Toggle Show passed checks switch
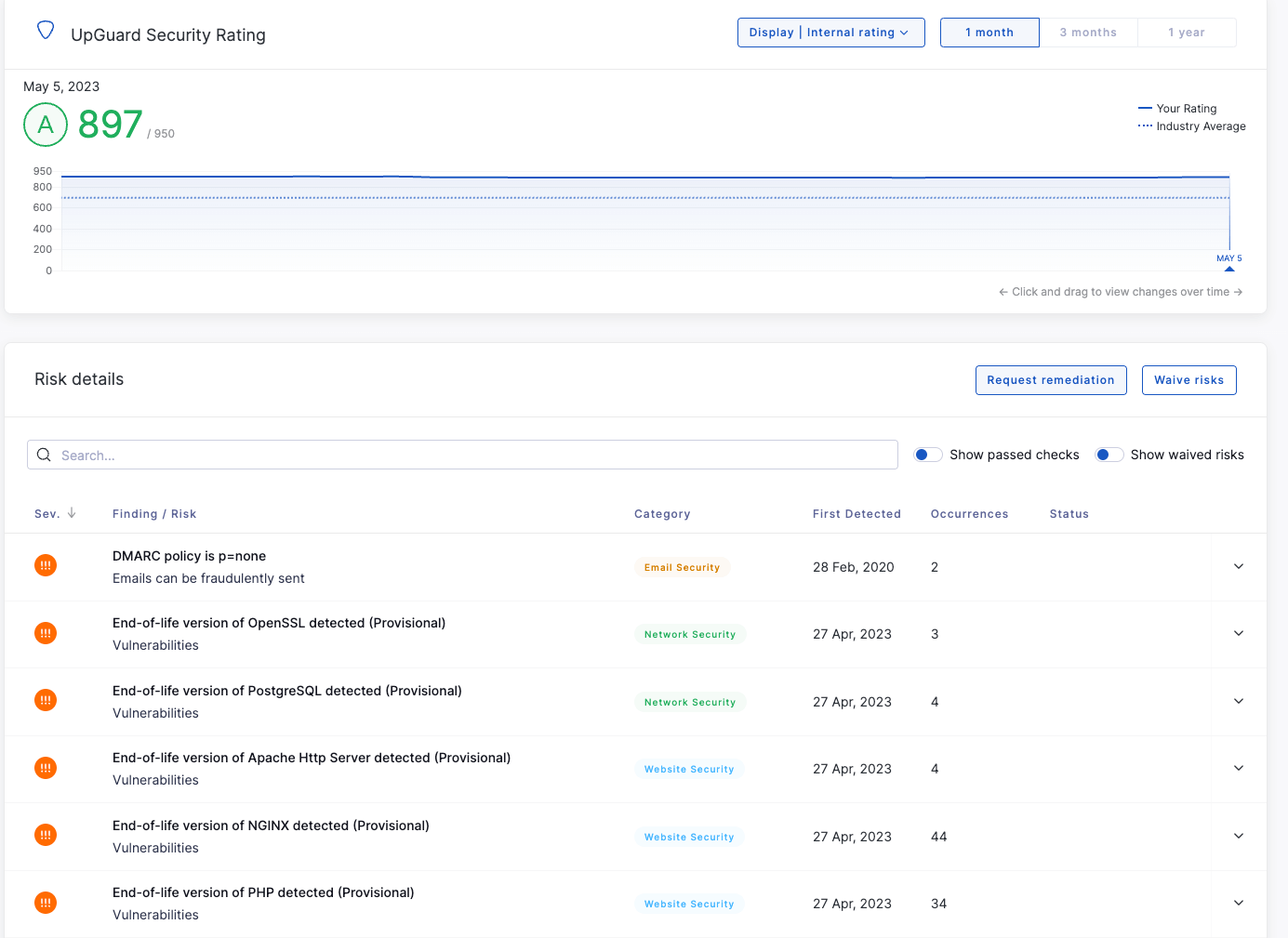Viewport: 1288px width, 938px height. [x=928, y=455]
